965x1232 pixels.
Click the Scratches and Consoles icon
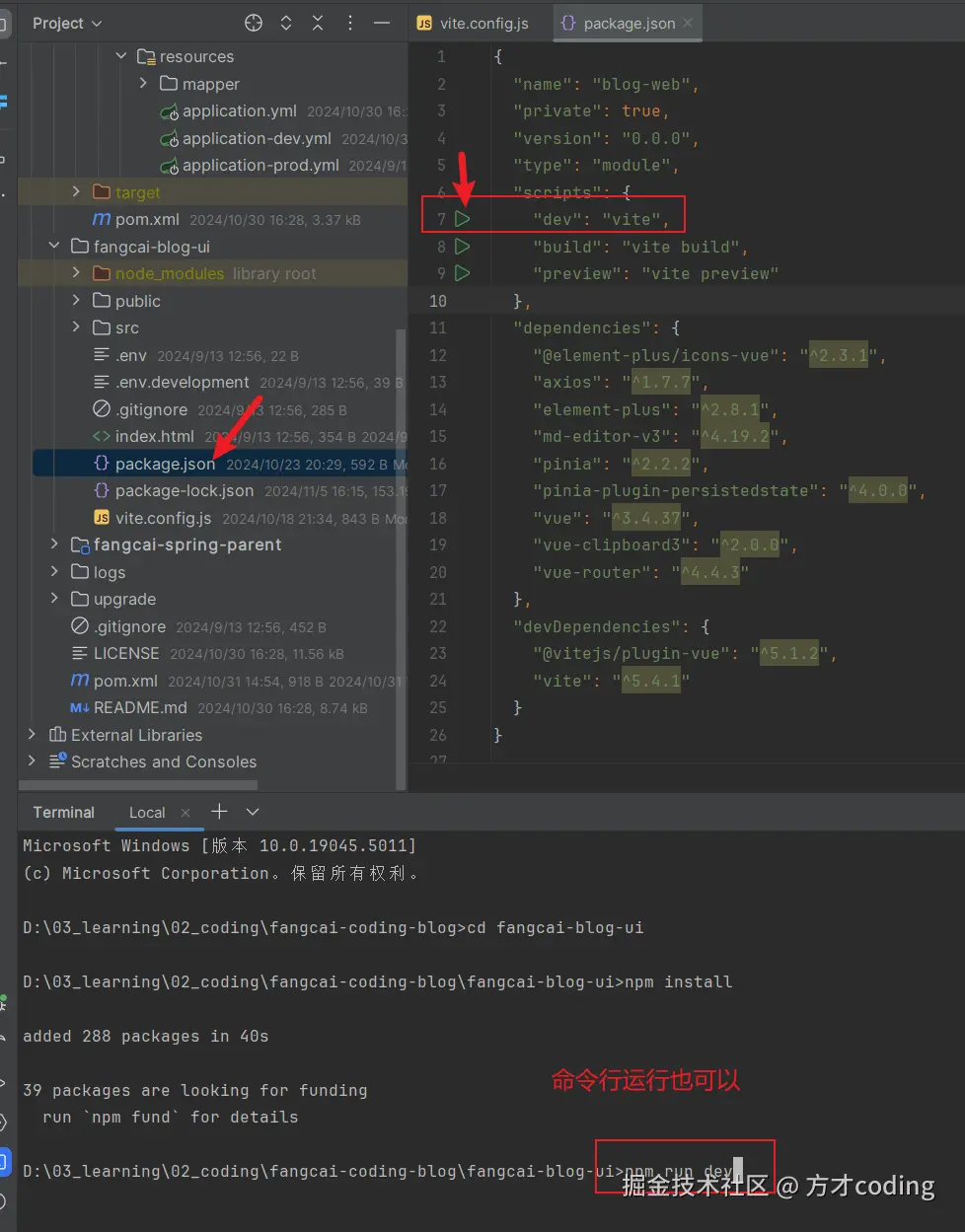[57, 761]
